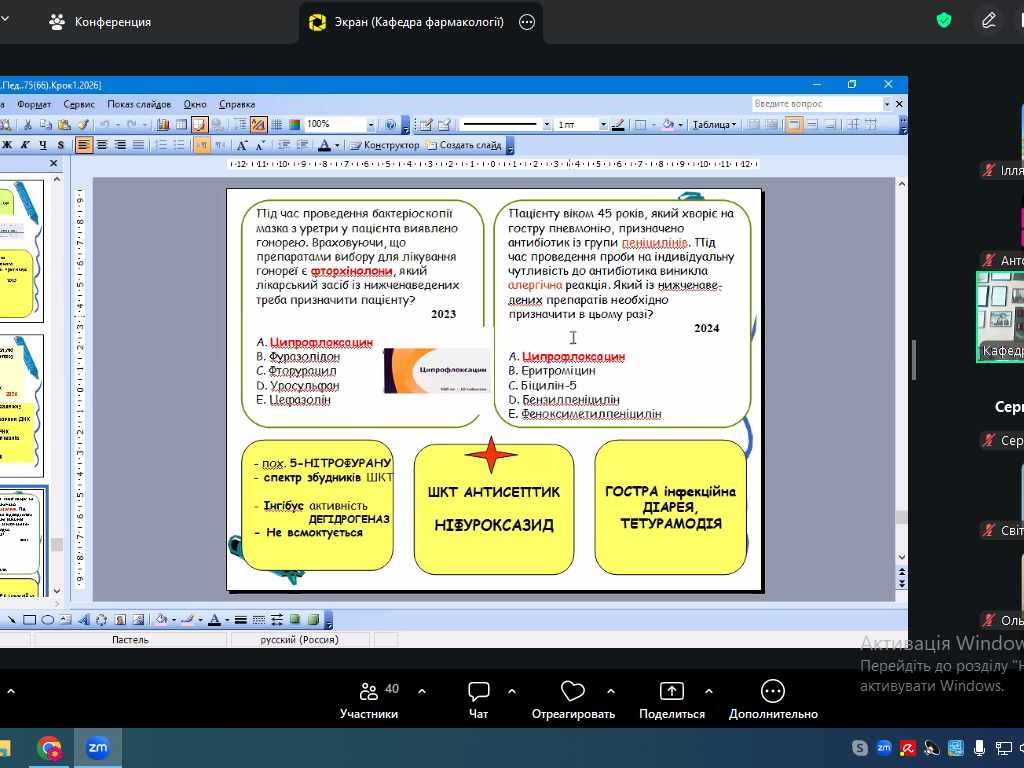Screen dimensions: 1024x768
Task: Open the Участники panel
Action: tap(369, 700)
